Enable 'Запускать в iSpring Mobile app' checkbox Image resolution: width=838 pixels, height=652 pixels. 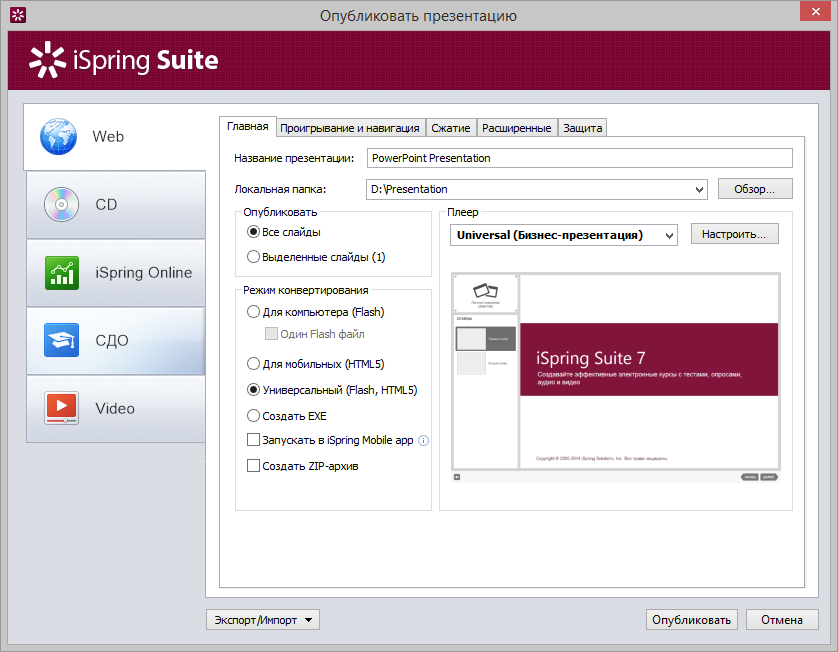point(253,440)
